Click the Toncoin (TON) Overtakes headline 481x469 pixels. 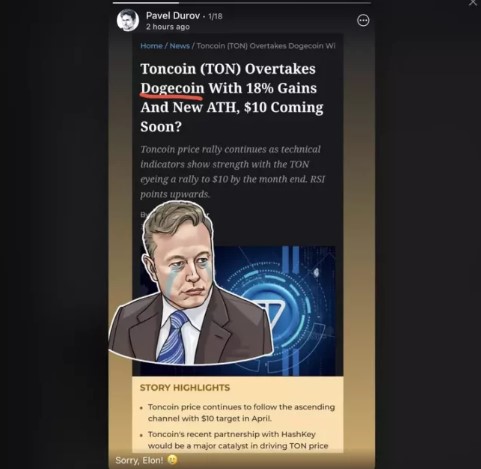tap(232, 97)
